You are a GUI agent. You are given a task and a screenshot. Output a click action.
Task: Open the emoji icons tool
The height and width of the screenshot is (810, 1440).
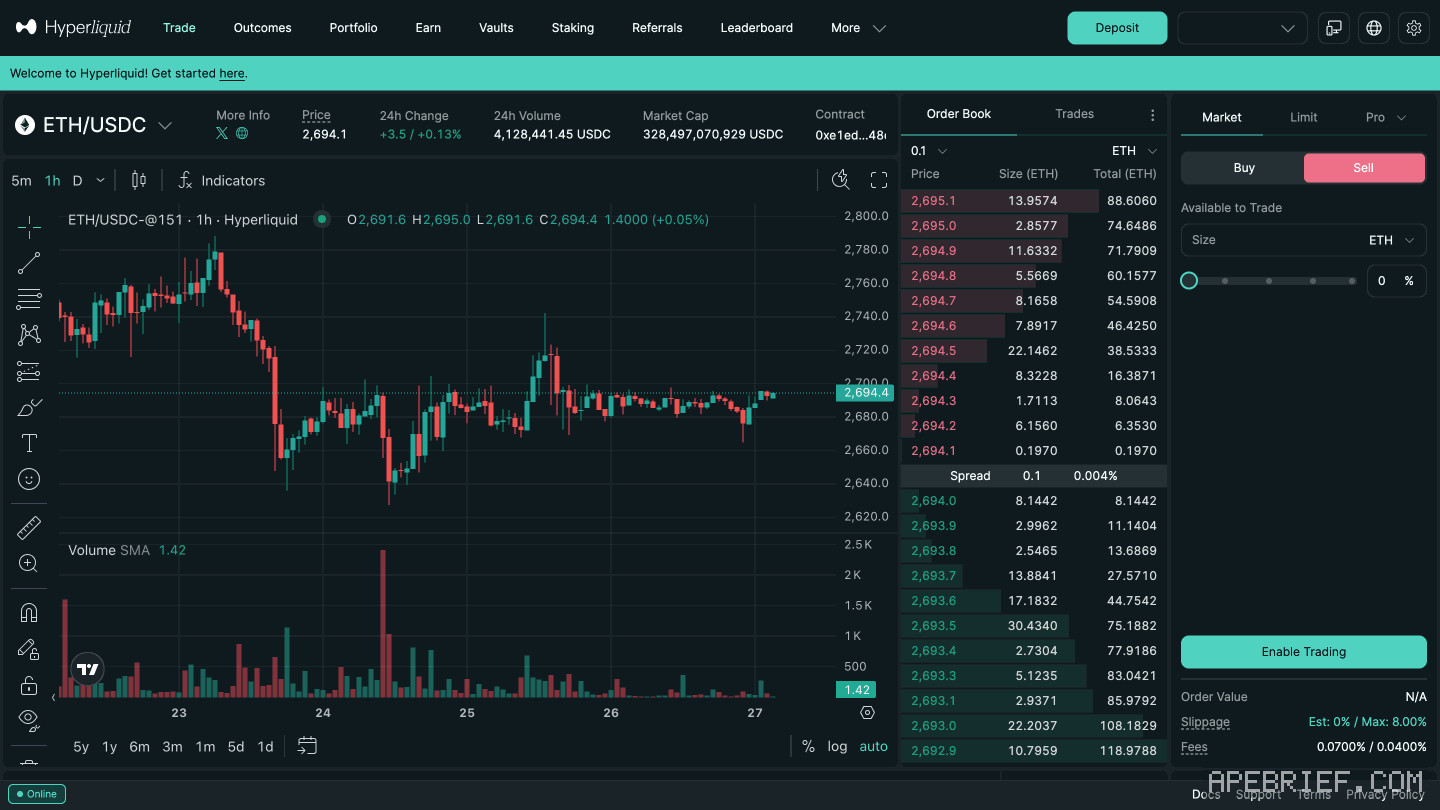[x=29, y=480]
